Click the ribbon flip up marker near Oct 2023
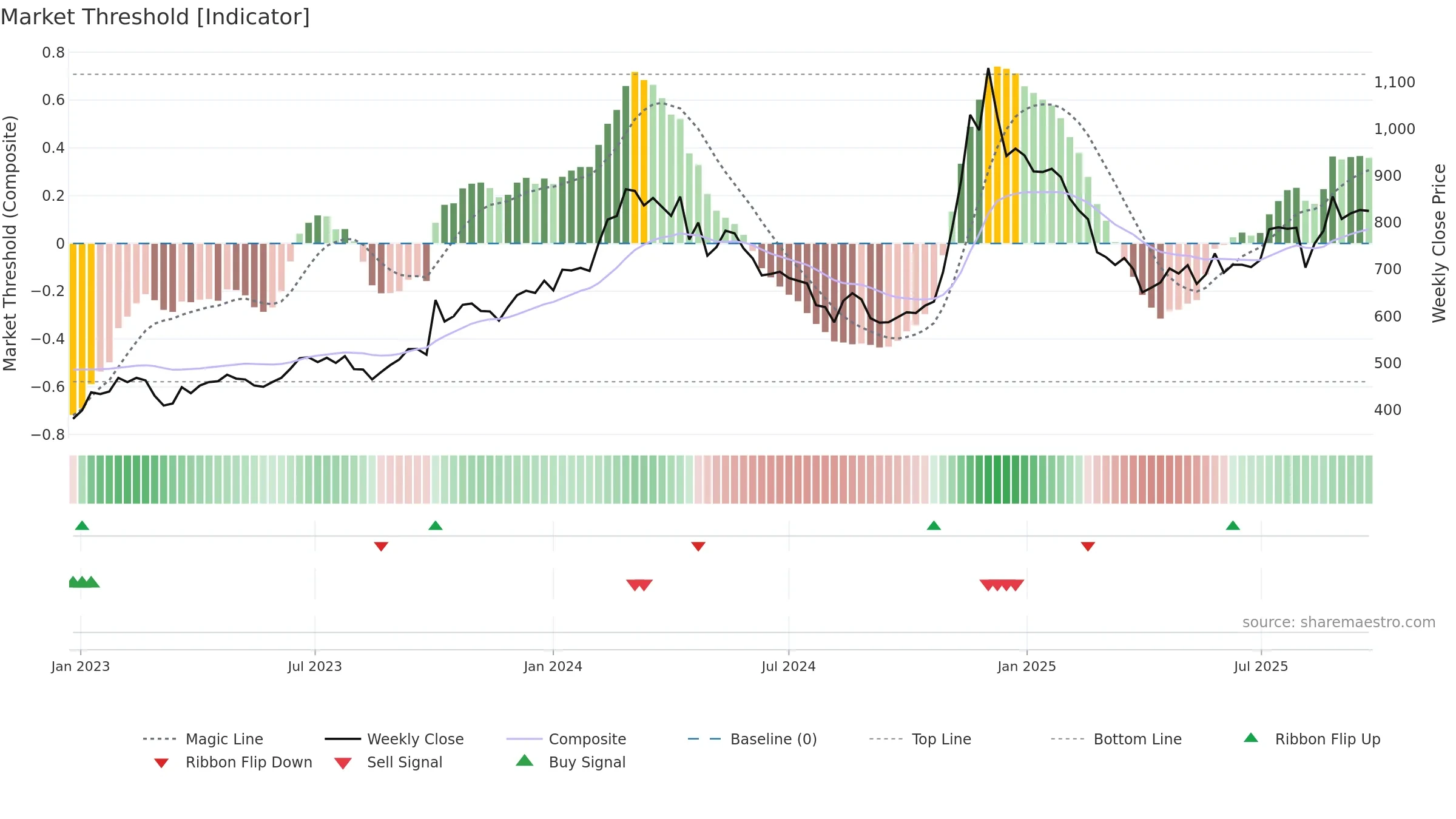Image resolution: width=1456 pixels, height=819 pixels. (x=436, y=525)
